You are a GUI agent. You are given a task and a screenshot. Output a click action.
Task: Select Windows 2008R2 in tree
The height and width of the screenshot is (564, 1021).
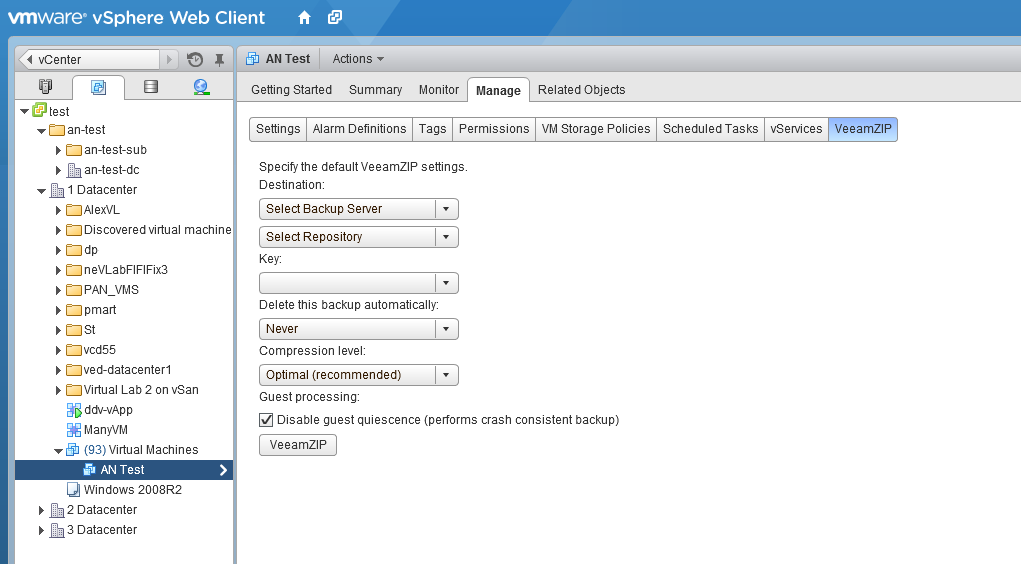pyautogui.click(x=132, y=490)
